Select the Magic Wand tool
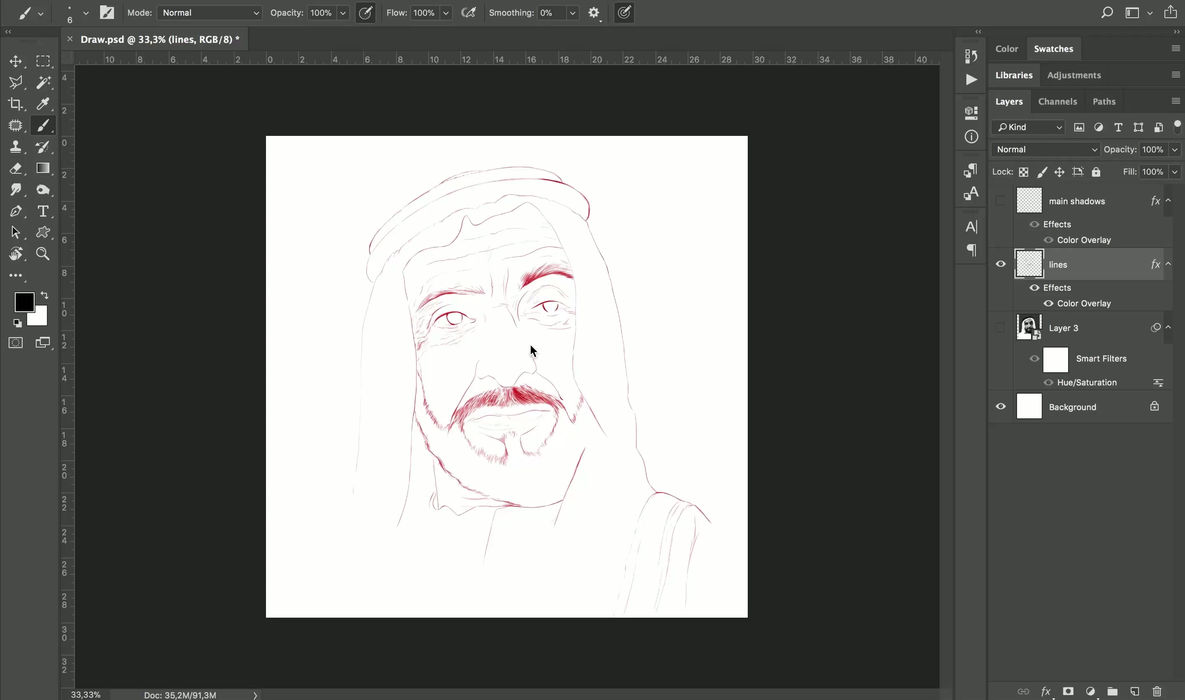Image resolution: width=1185 pixels, height=700 pixels. (x=43, y=83)
